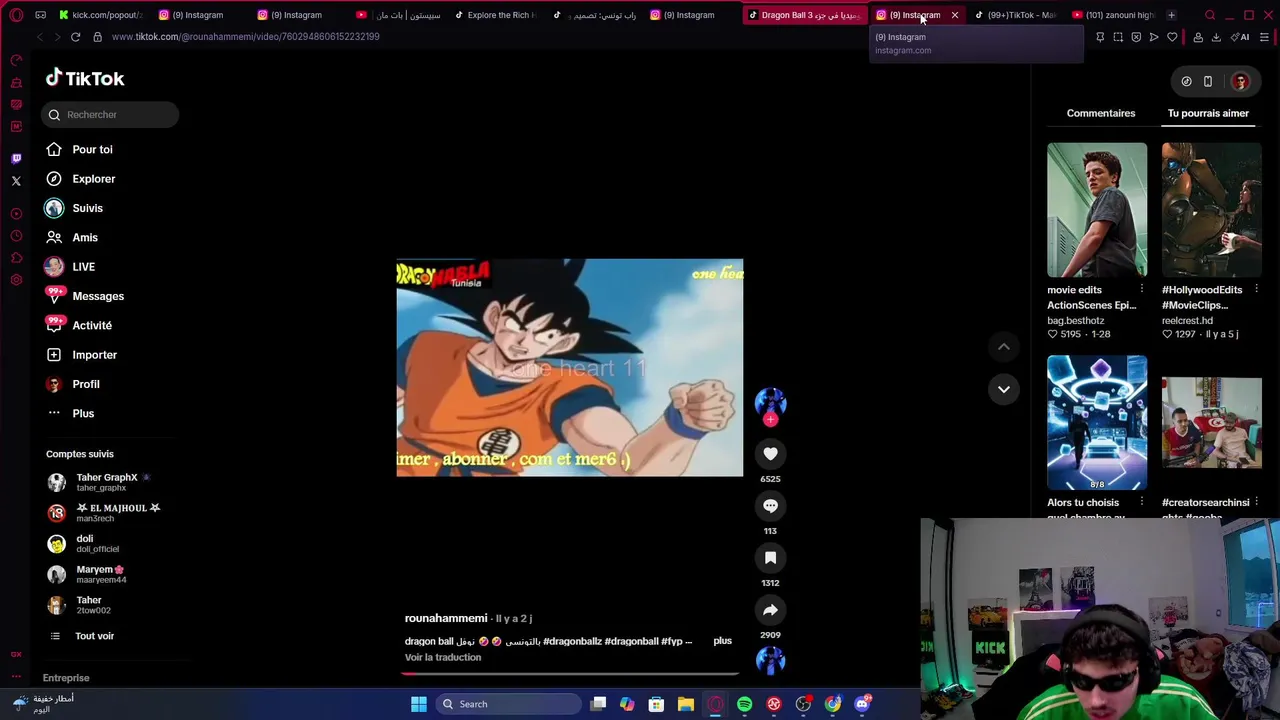Image resolution: width=1280 pixels, height=720 pixels.
Task: Open the movie edits video thumbnail
Action: [1097, 210]
